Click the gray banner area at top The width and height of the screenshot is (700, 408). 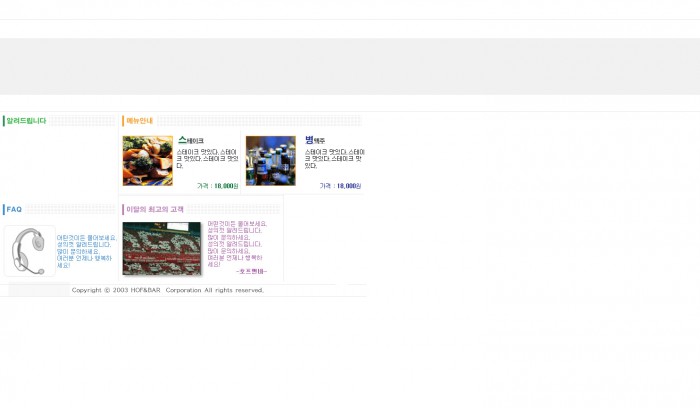pos(350,66)
